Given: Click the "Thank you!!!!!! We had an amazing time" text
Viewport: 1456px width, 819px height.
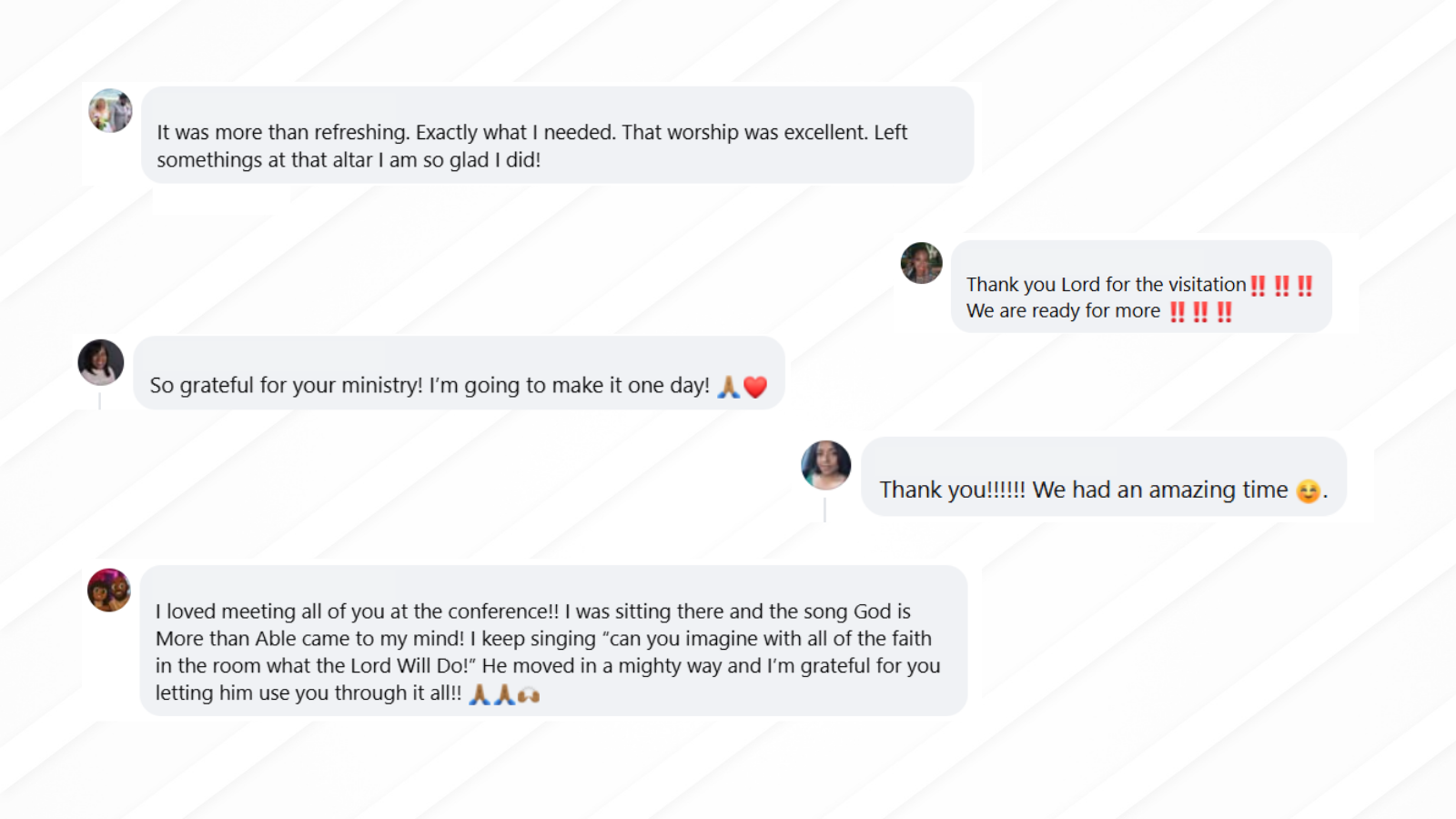Looking at the screenshot, I should (1083, 490).
